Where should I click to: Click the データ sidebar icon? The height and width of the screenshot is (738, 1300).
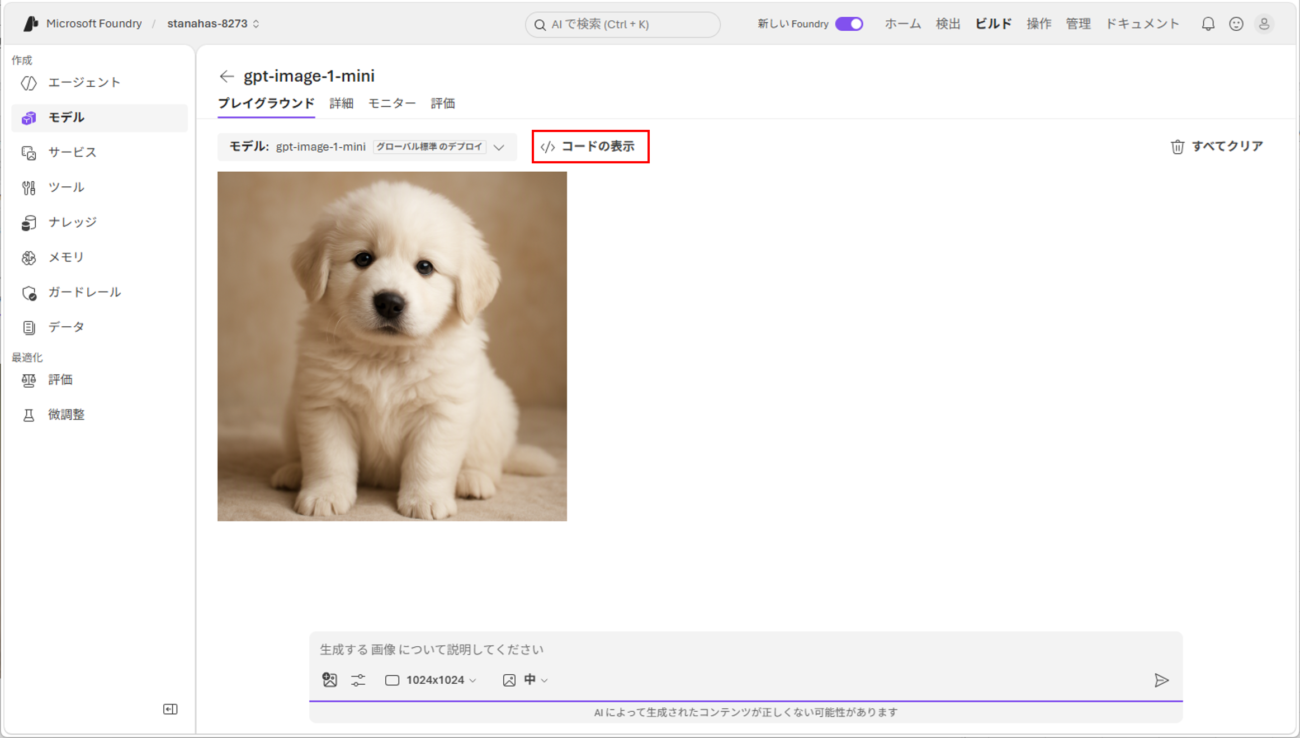29,328
